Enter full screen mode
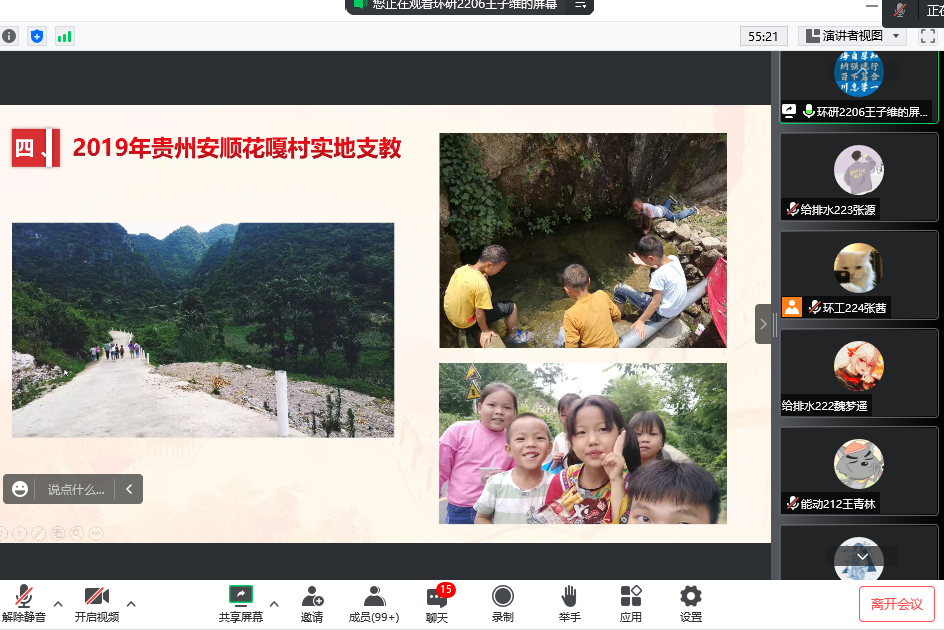Viewport: 944px width, 630px height. coord(927,36)
